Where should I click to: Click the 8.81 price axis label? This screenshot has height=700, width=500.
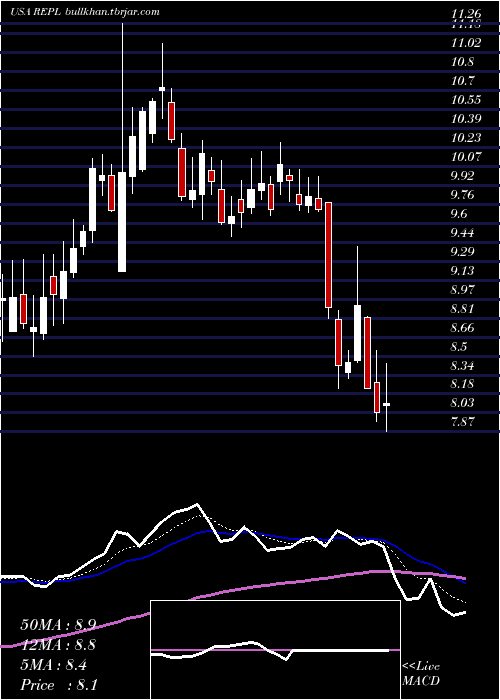point(462,309)
